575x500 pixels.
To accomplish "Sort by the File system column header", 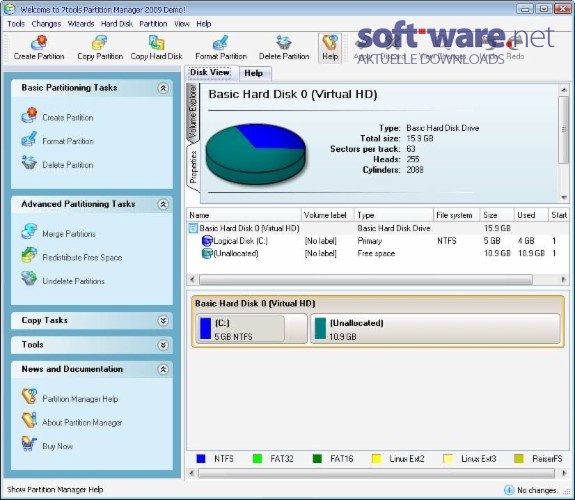I will pyautogui.click(x=457, y=215).
